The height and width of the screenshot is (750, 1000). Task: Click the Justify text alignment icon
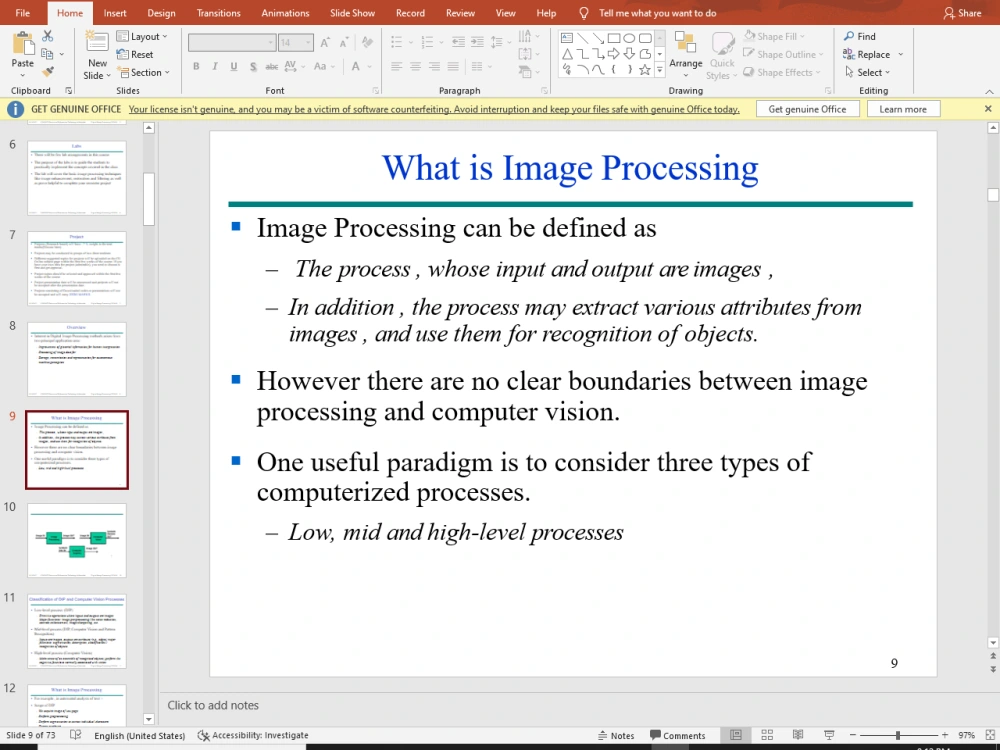(453, 66)
